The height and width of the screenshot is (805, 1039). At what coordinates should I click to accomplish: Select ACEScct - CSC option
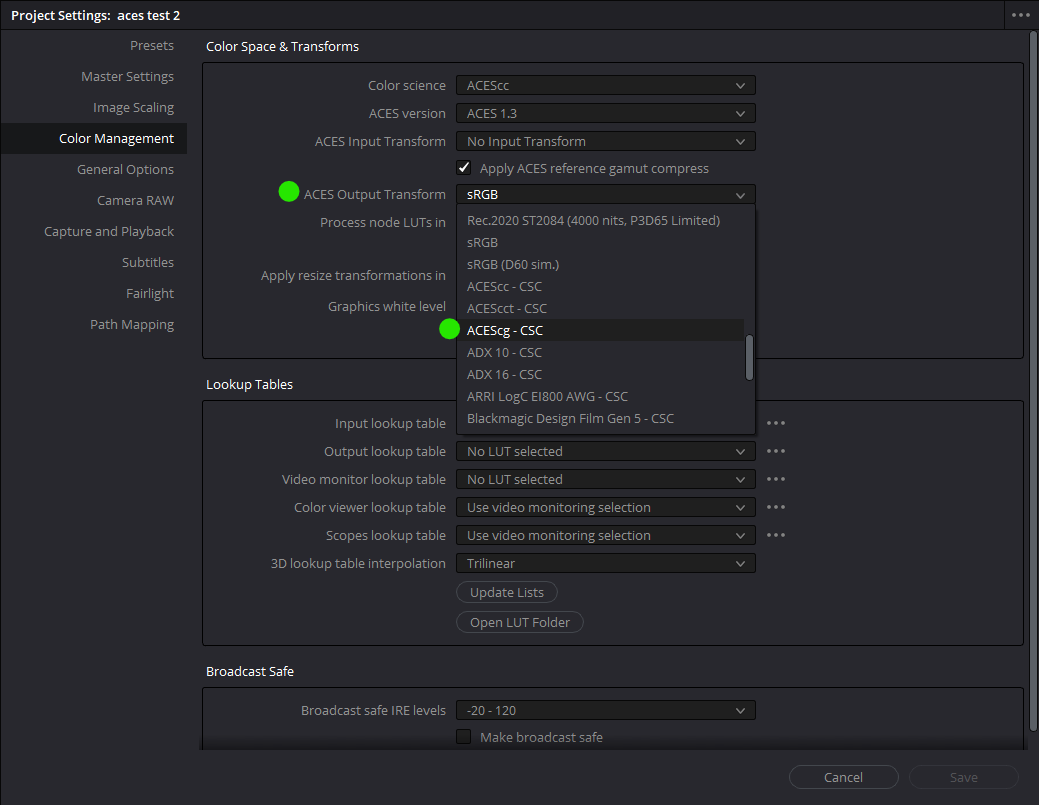pyautogui.click(x=600, y=308)
